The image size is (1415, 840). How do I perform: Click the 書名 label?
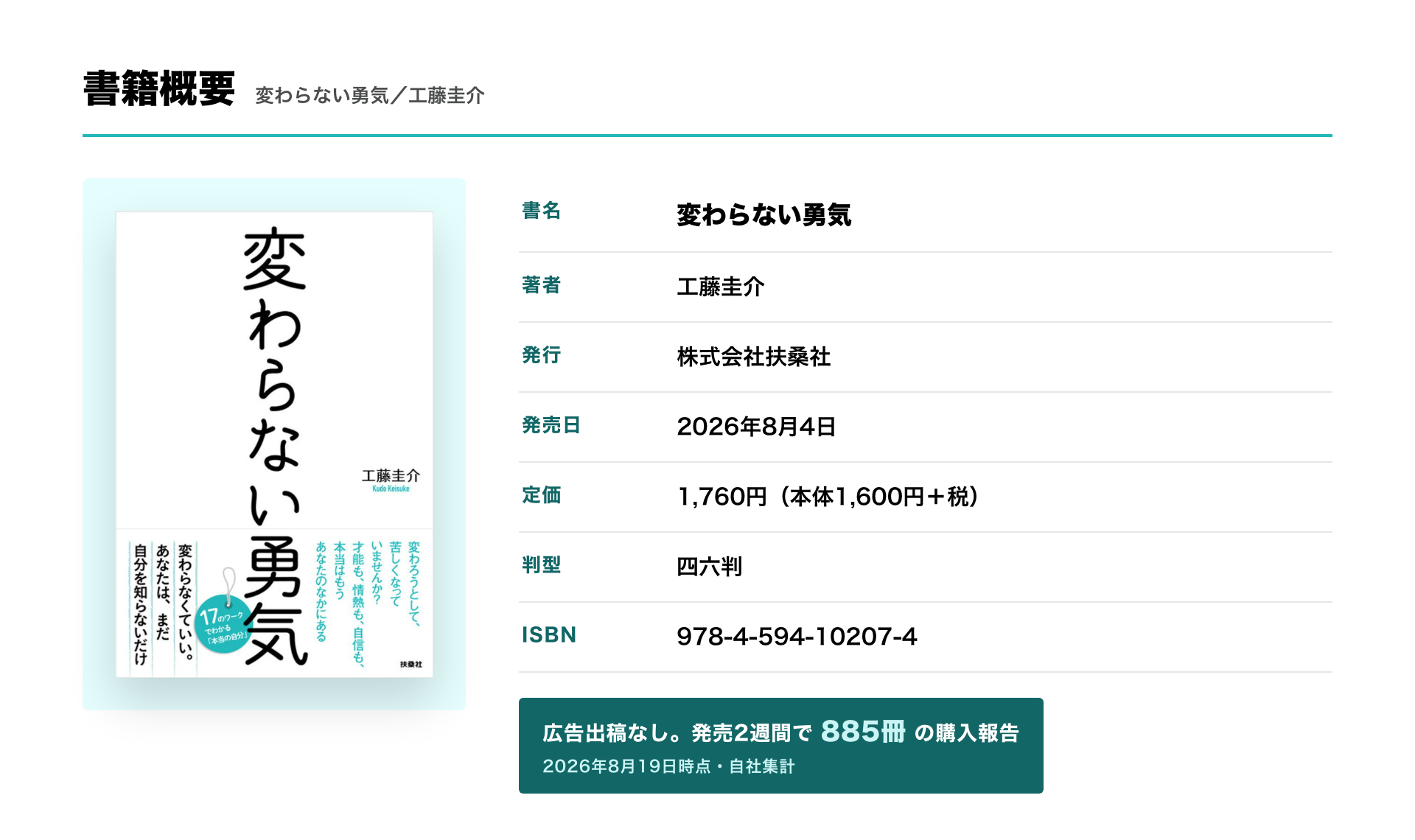542,211
